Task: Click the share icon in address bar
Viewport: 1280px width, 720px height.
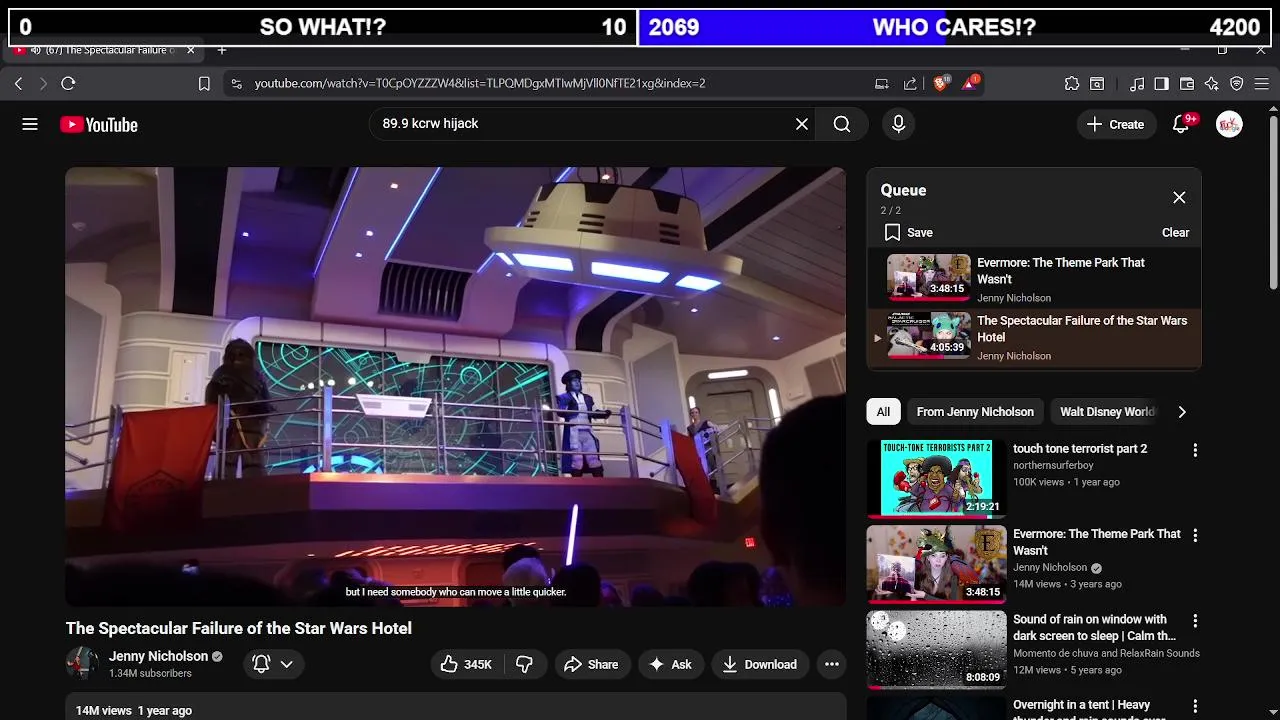Action: pos(910,84)
